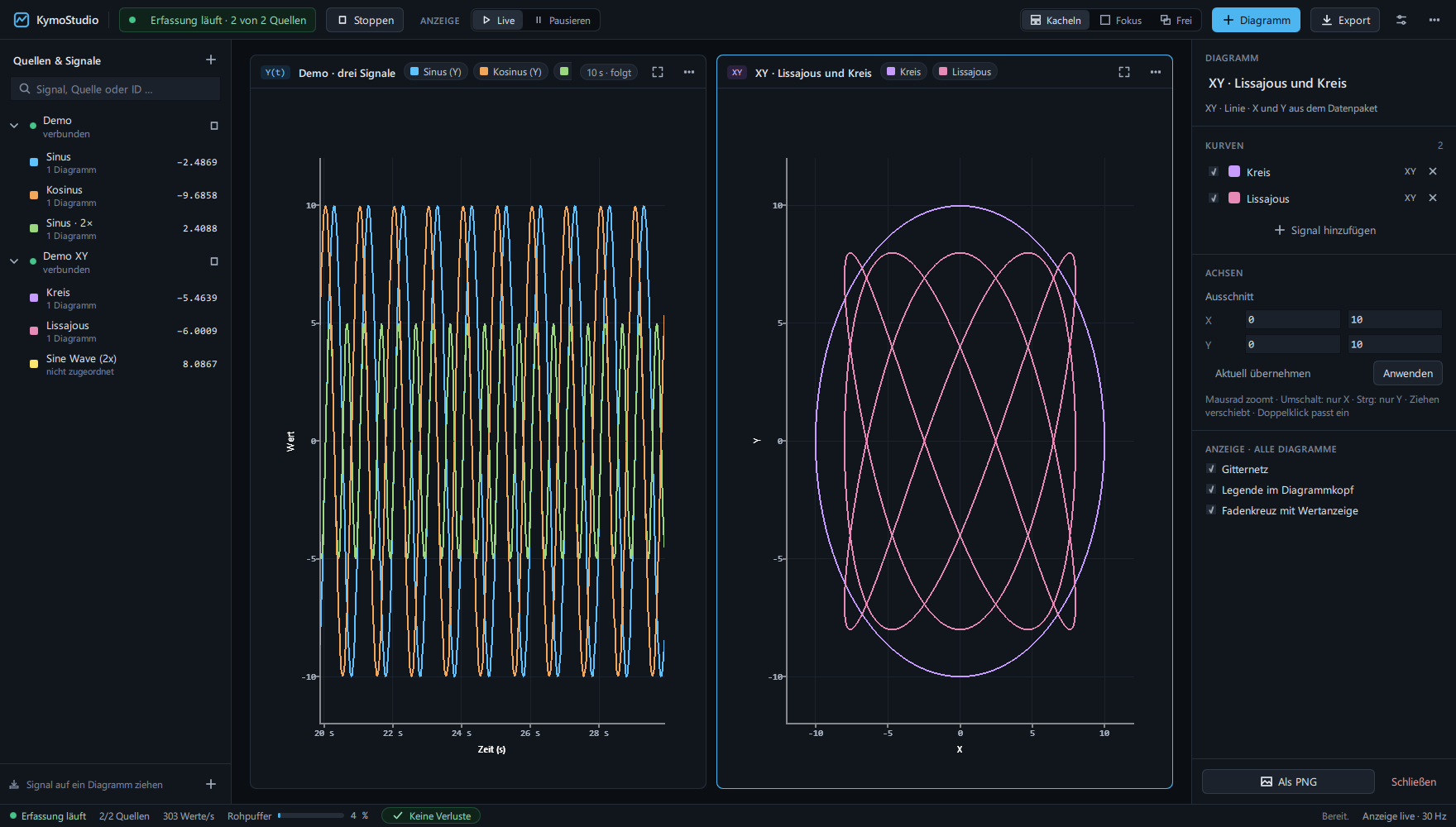Open the 10 s folgt time window selector
Viewport: 1456px width, 827px height.
pos(609,72)
